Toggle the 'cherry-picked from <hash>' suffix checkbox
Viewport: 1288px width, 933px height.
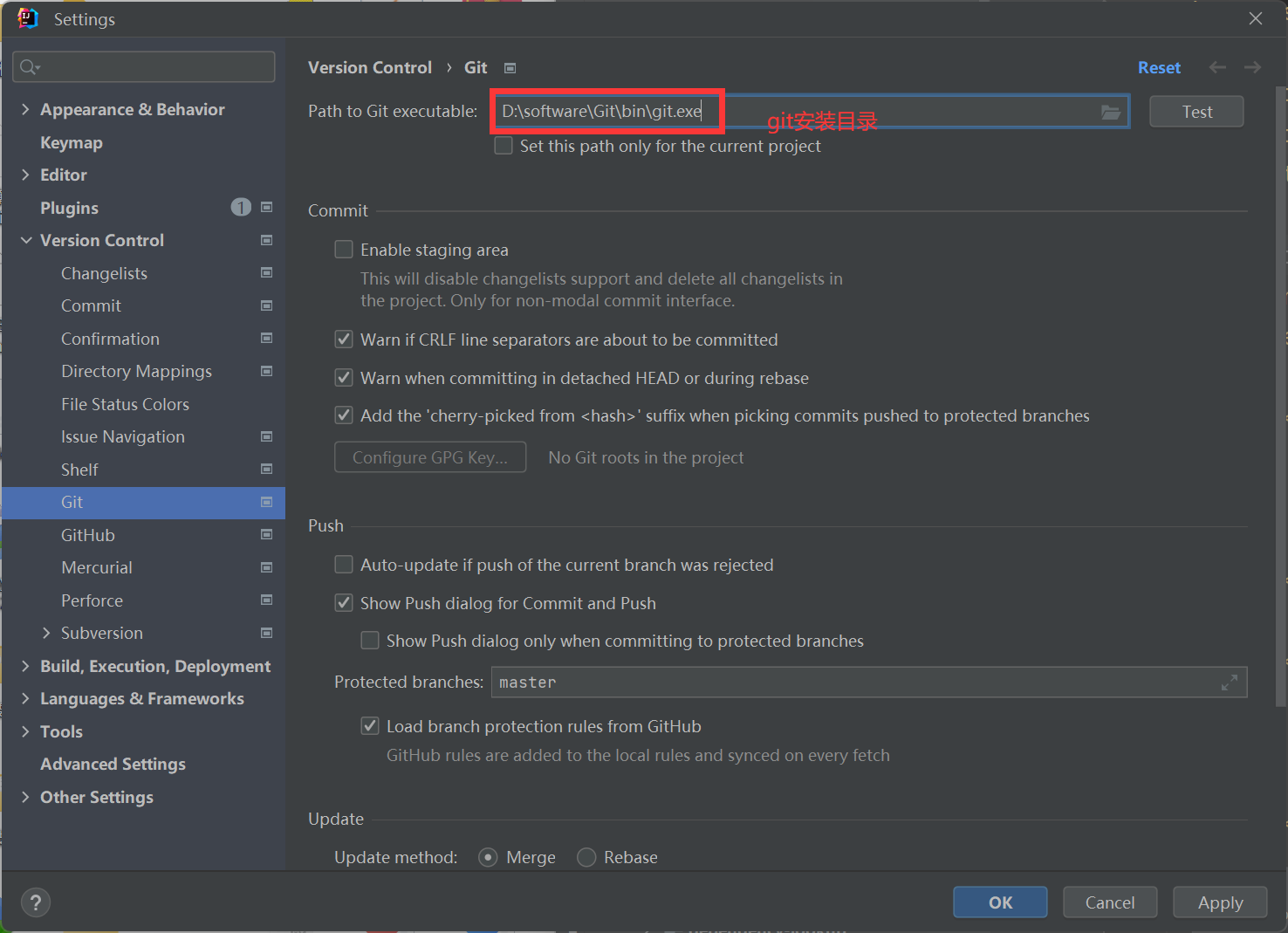(x=344, y=415)
